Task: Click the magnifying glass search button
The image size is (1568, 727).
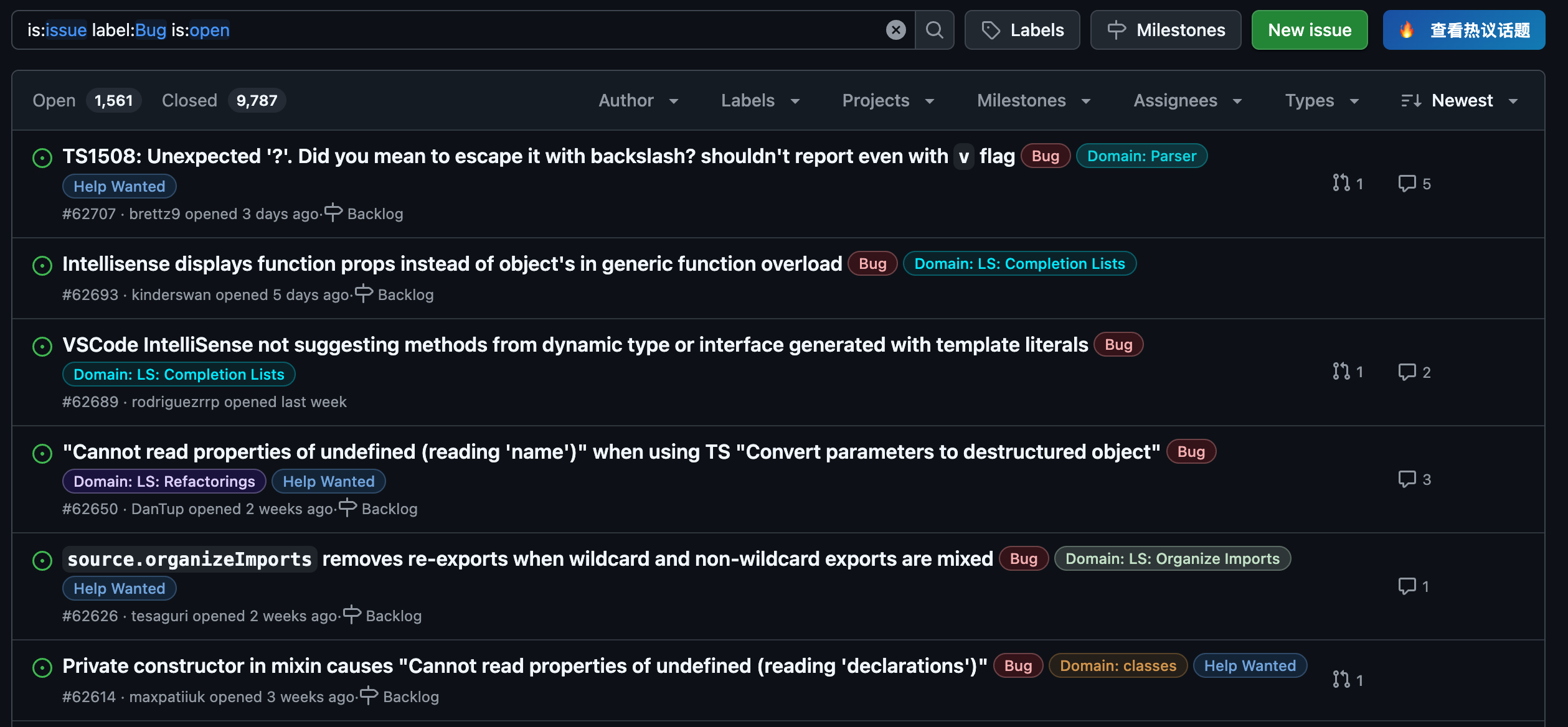Action: [x=934, y=30]
